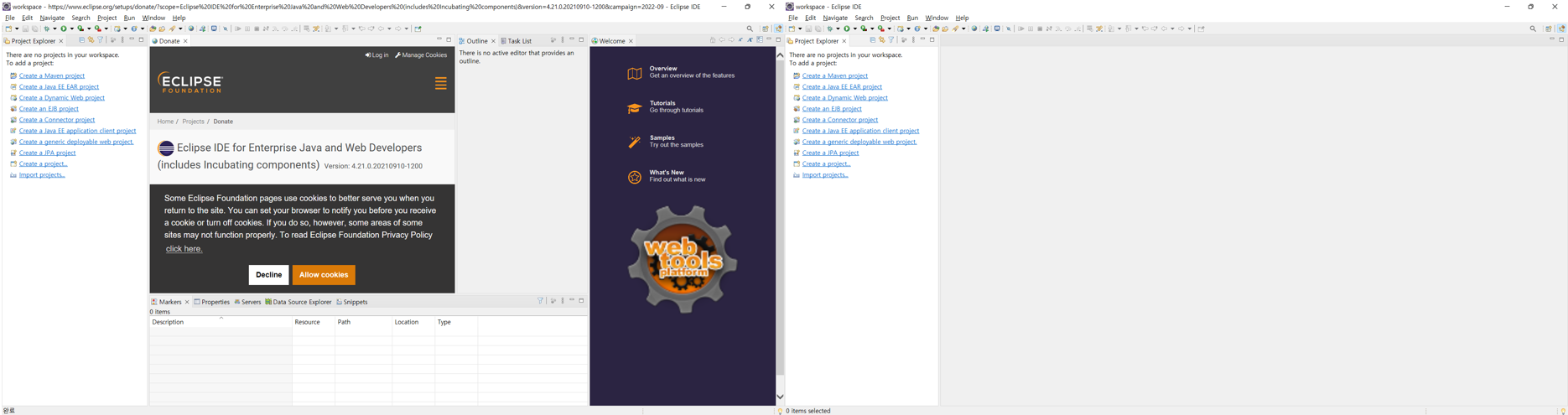Click Open Web Browser globe in right window toolbar
Screen dimensions: 1568x415
coord(974,29)
